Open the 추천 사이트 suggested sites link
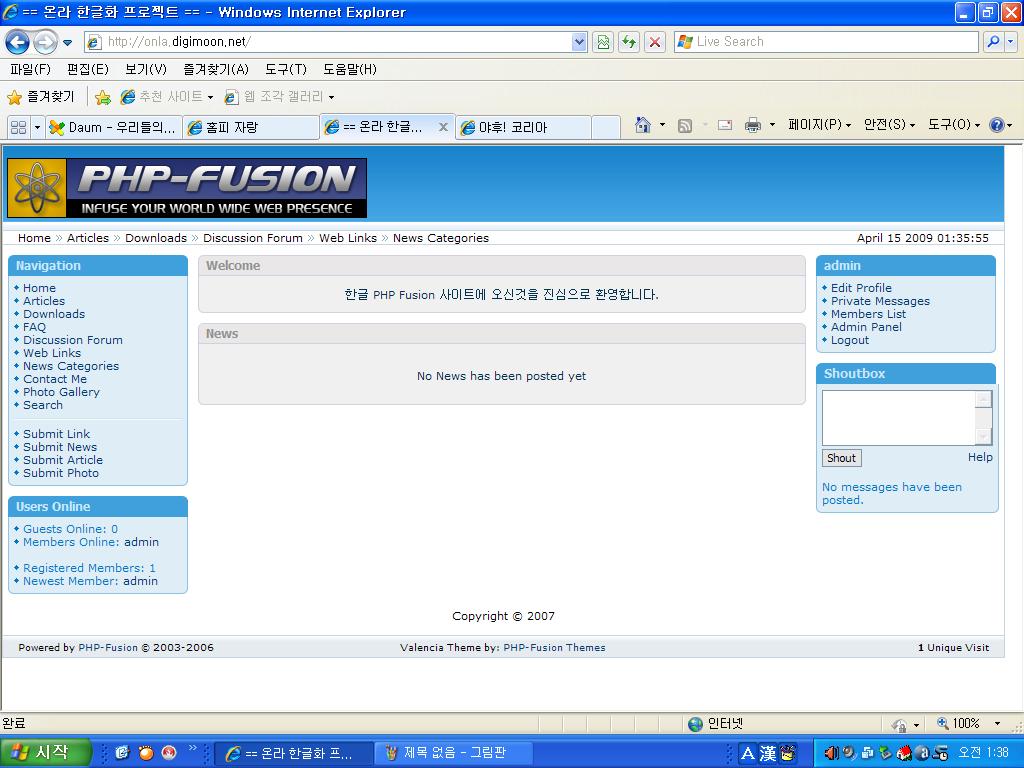Image resolution: width=1024 pixels, height=768 pixels. (167, 97)
